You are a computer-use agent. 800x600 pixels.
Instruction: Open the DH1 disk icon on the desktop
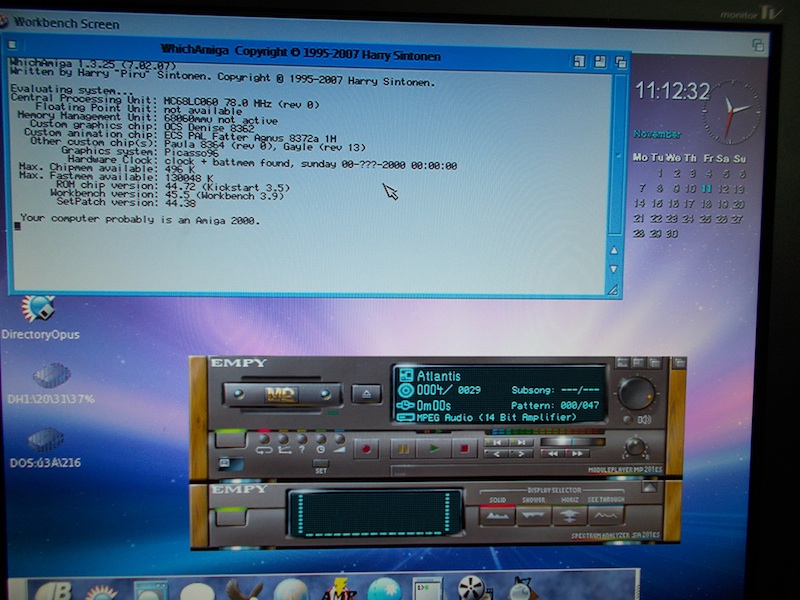[51, 376]
